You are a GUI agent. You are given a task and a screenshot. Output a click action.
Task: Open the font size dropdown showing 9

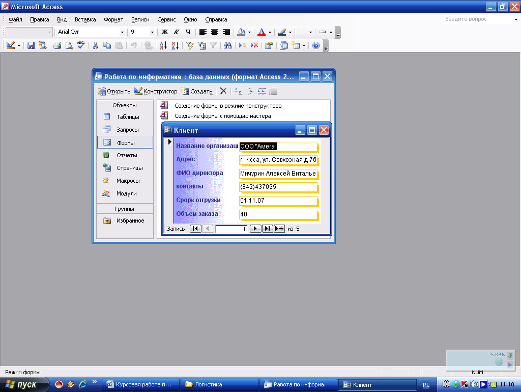(152, 32)
